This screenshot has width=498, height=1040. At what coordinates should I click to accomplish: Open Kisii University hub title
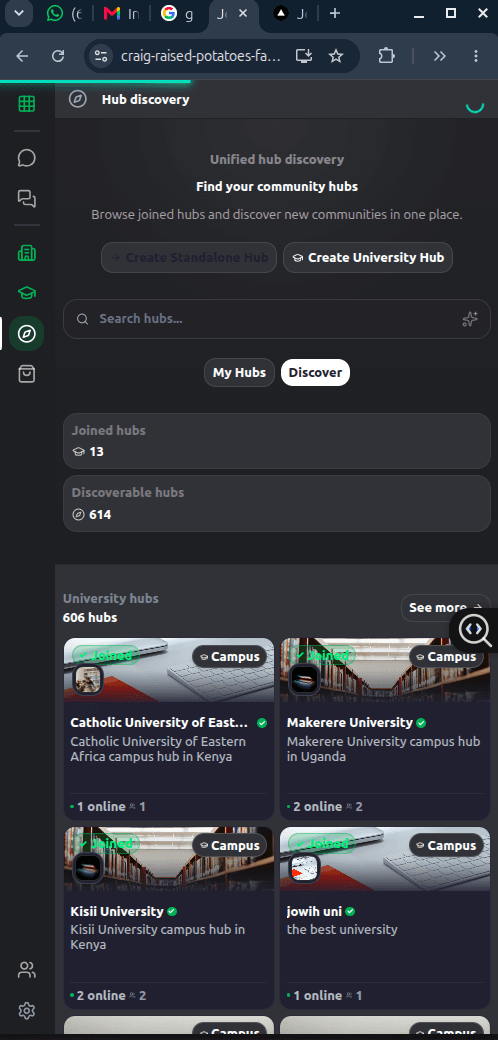point(117,911)
